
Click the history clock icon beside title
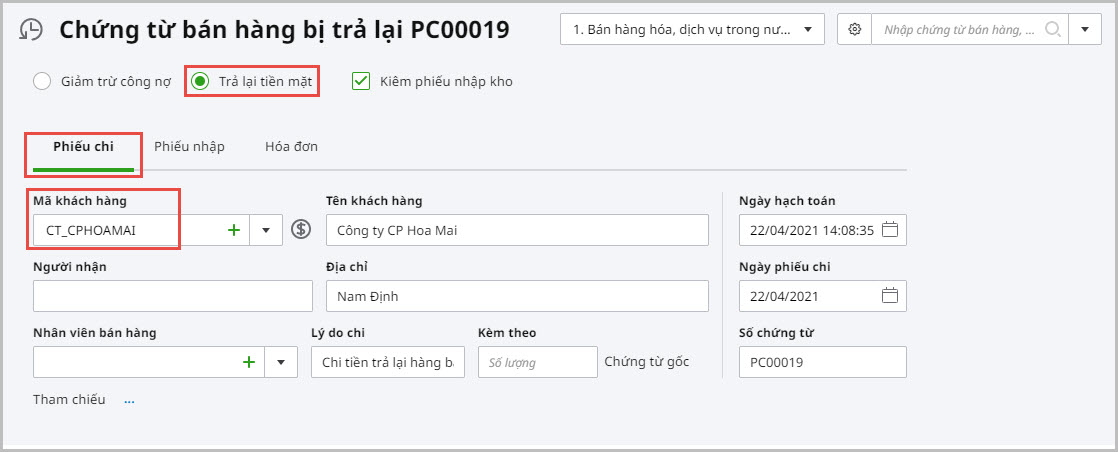pos(31,30)
